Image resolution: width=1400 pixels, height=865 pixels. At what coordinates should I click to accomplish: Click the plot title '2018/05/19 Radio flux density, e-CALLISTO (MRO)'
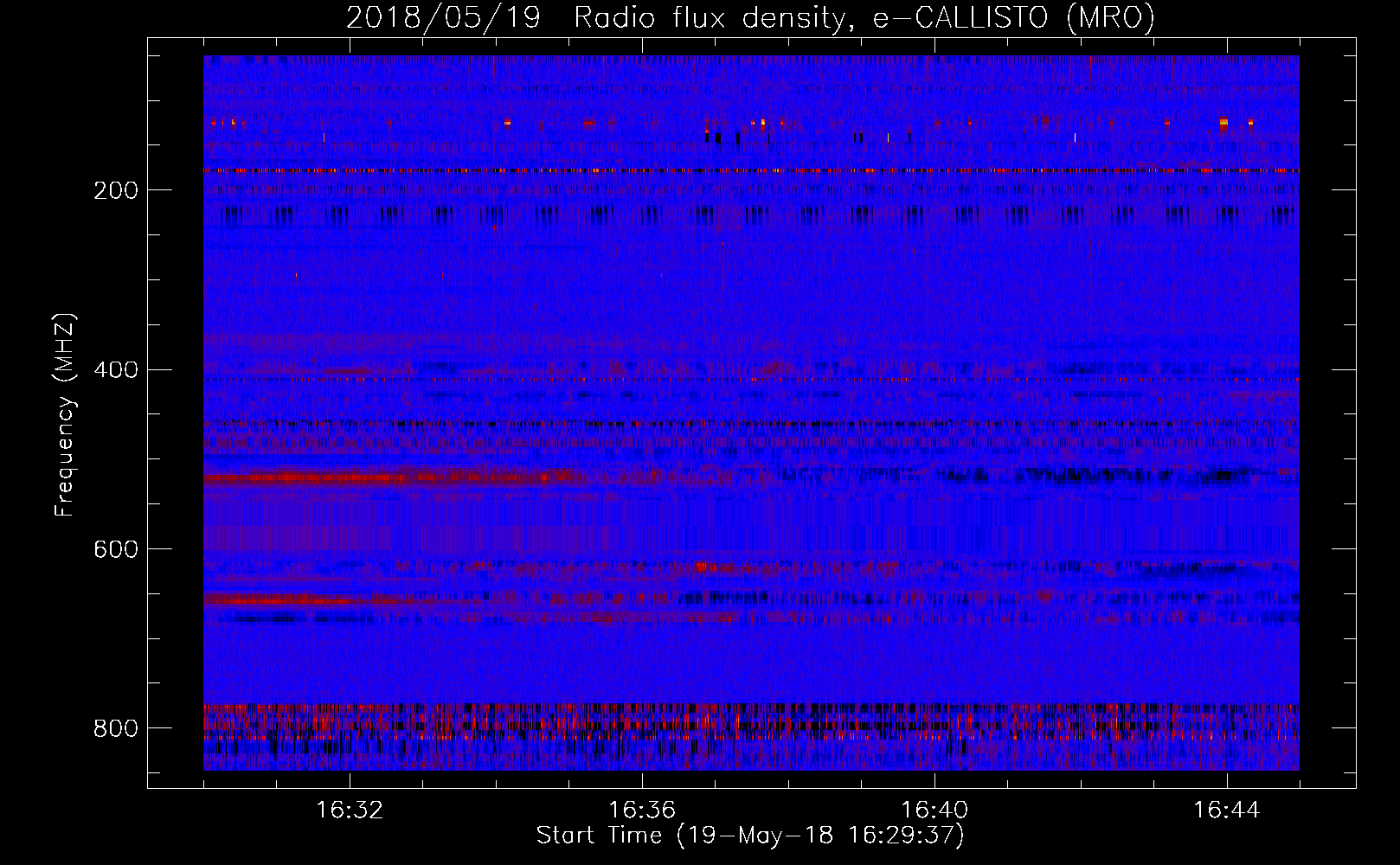coord(751,17)
